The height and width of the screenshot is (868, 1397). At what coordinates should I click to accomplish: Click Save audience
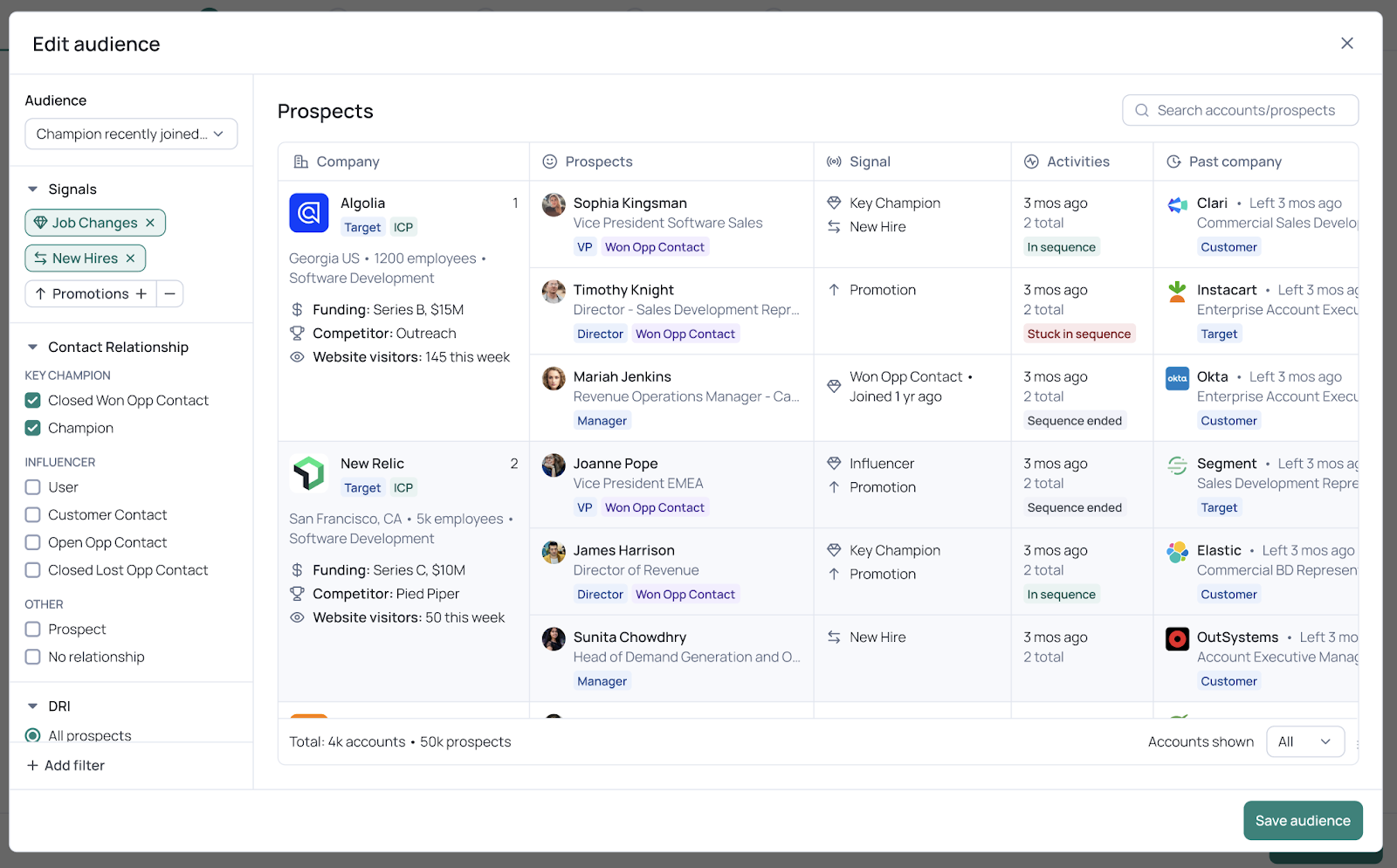(x=1303, y=821)
